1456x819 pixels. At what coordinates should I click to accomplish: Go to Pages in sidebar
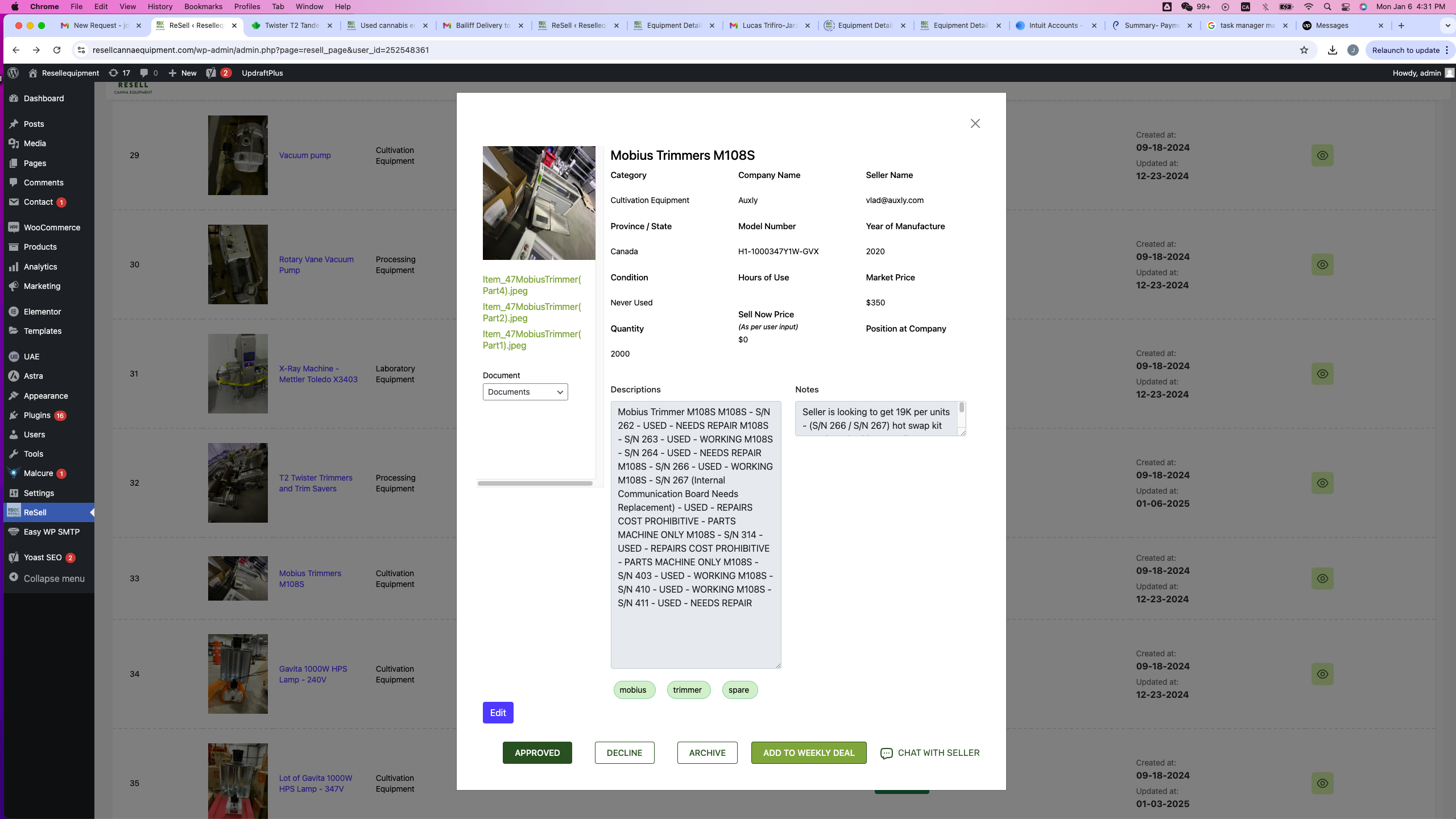coord(35,163)
